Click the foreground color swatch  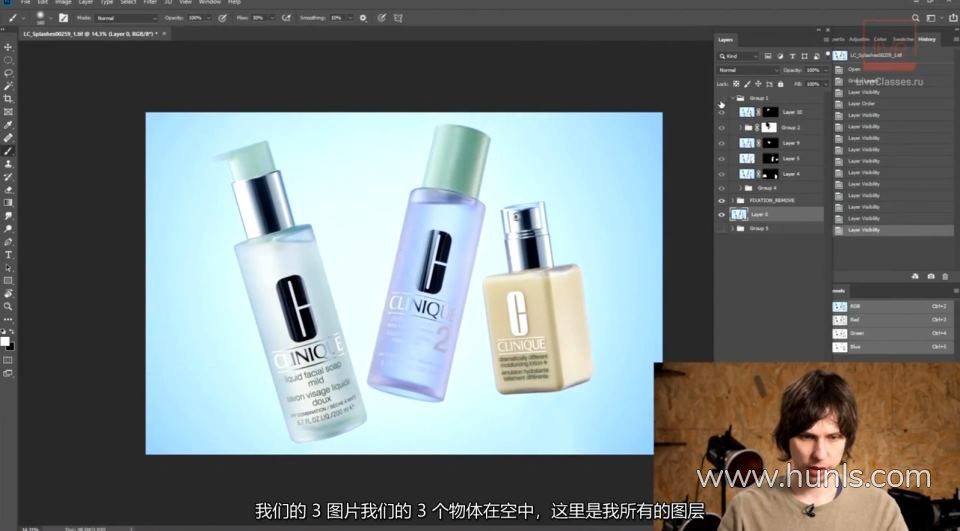[x=5, y=341]
